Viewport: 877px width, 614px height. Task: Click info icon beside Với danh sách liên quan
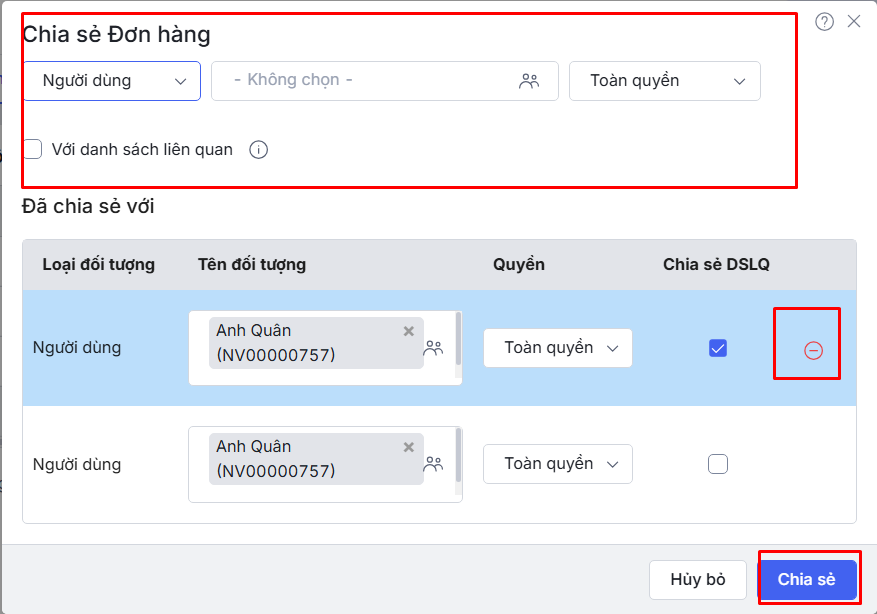point(258,150)
